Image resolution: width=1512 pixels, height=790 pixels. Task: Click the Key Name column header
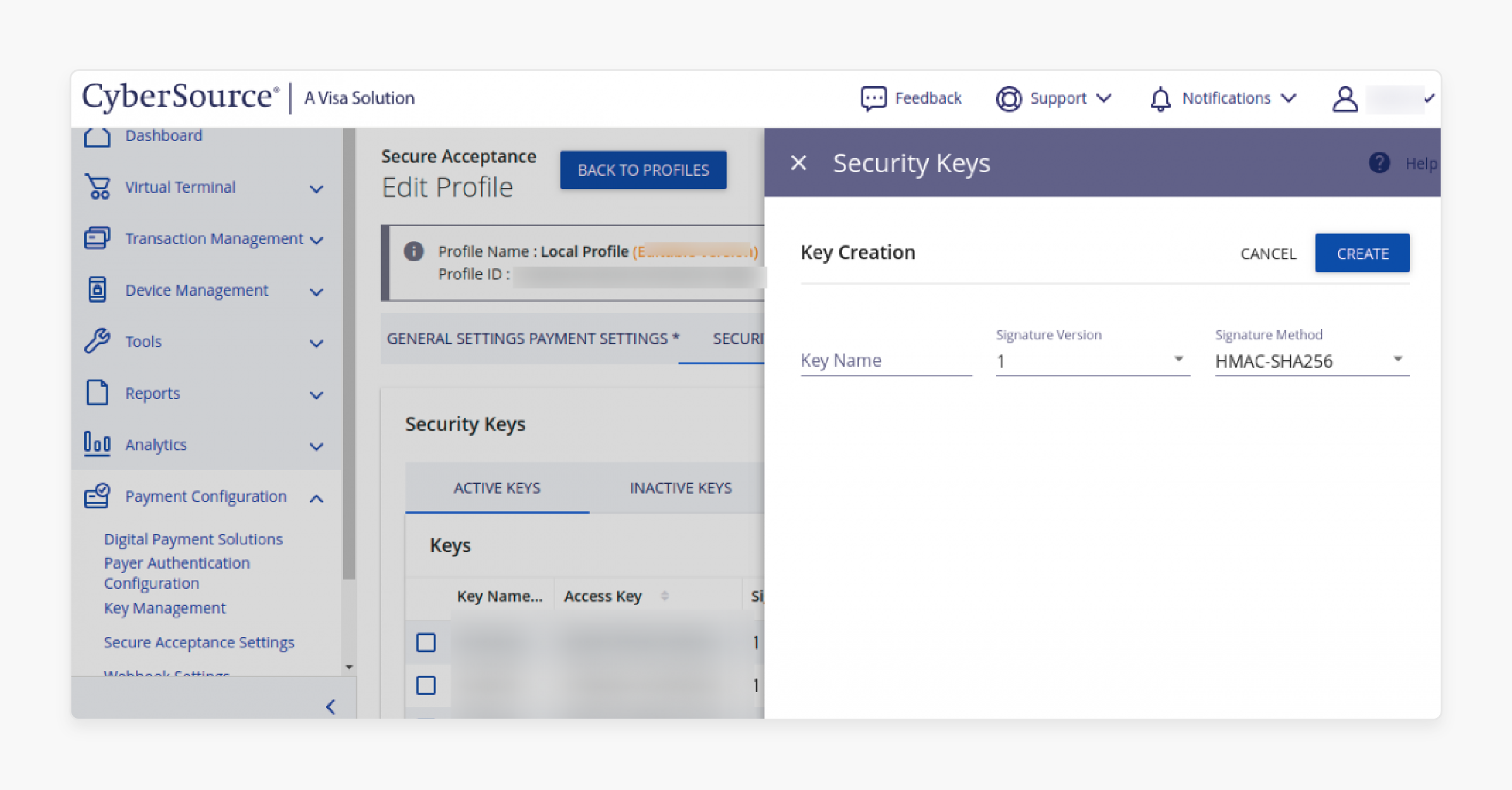click(x=500, y=596)
